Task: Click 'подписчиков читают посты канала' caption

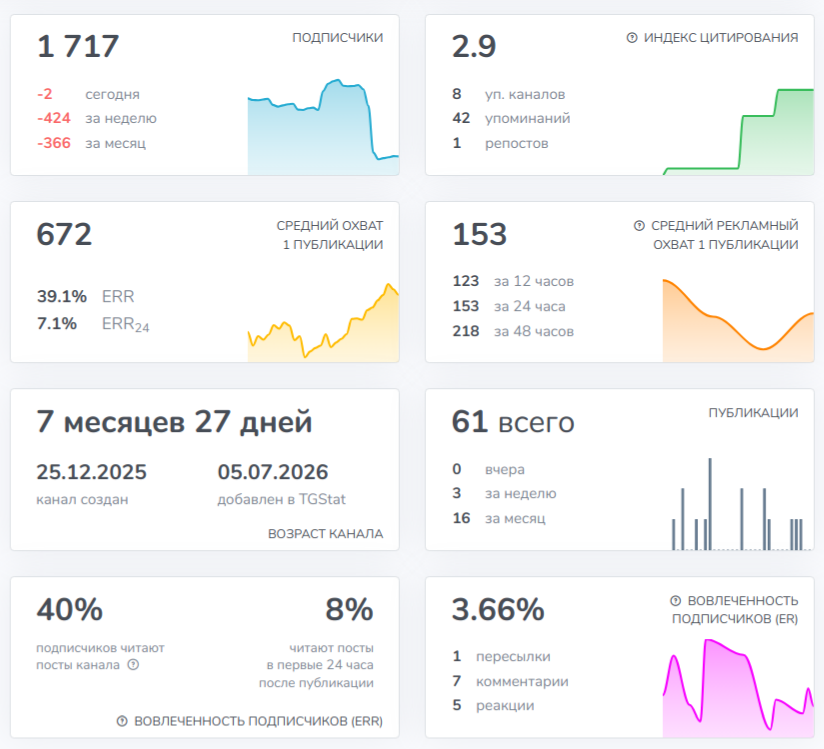Action: 100,656
